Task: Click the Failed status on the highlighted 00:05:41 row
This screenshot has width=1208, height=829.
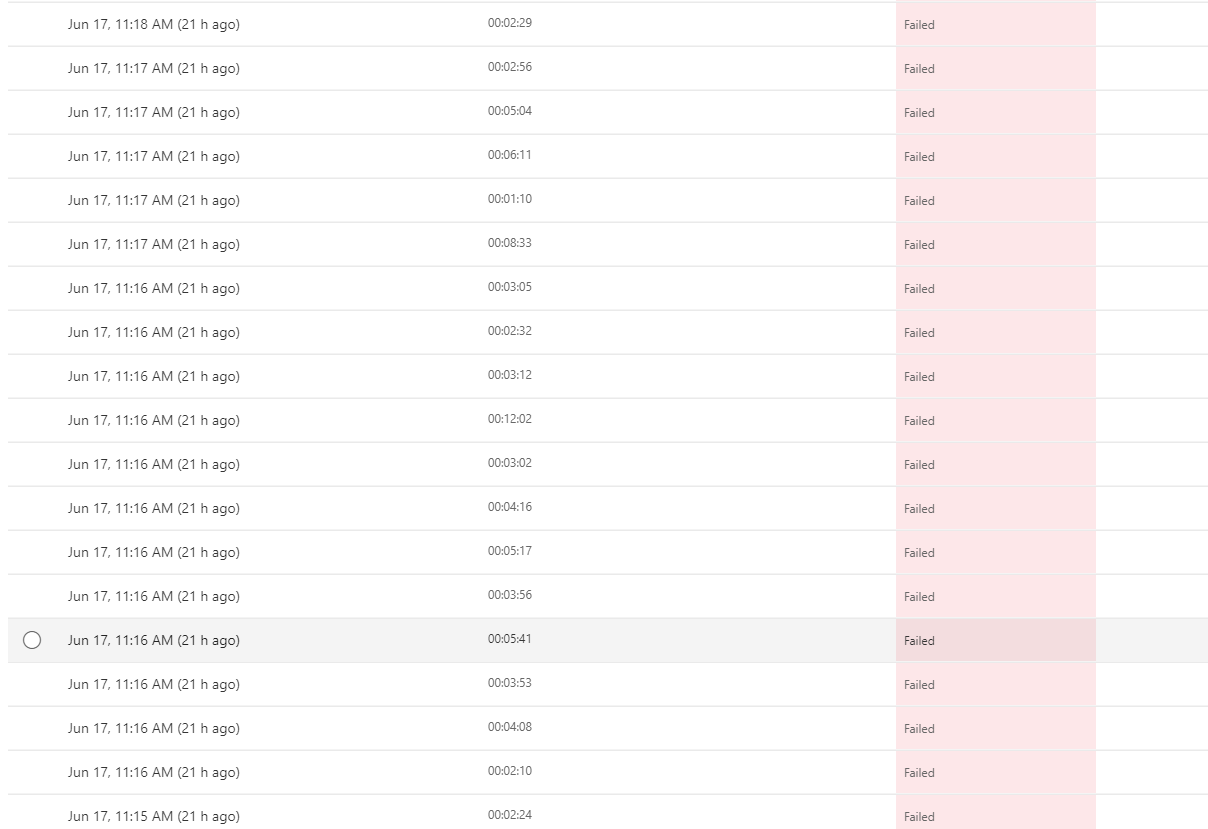Action: (x=918, y=640)
